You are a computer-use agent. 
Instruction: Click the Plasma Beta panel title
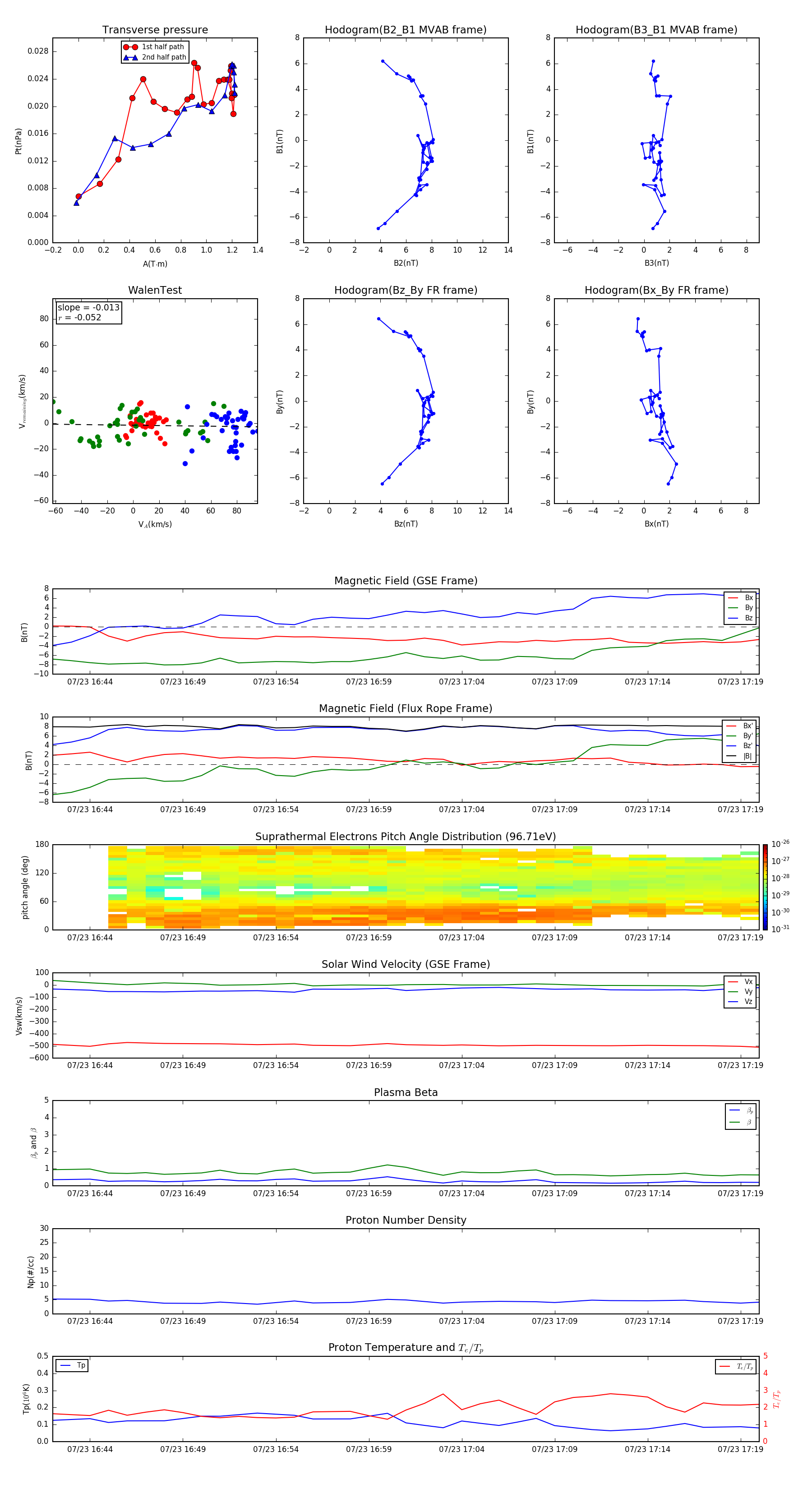coord(406,1092)
